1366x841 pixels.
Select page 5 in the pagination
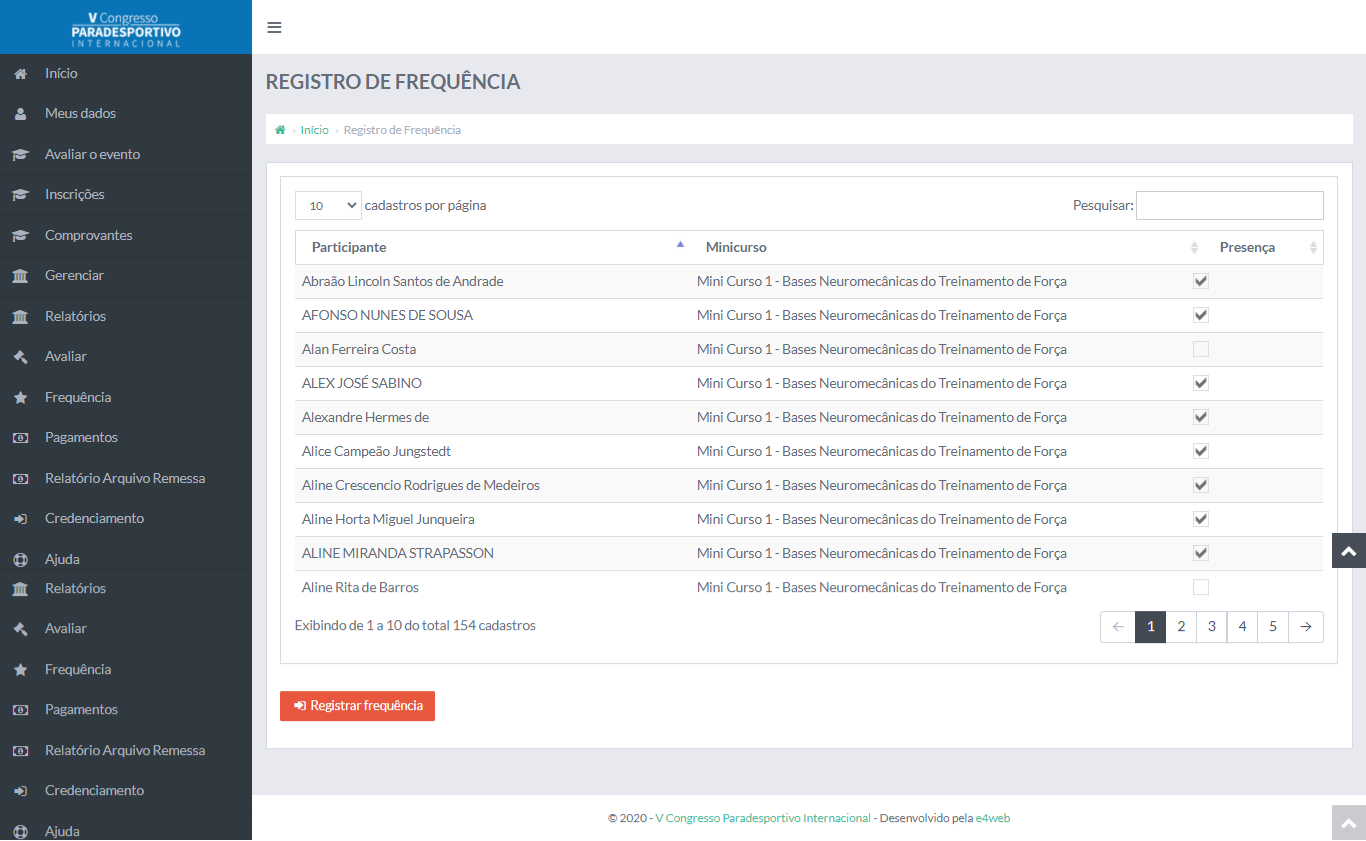pos(1273,627)
